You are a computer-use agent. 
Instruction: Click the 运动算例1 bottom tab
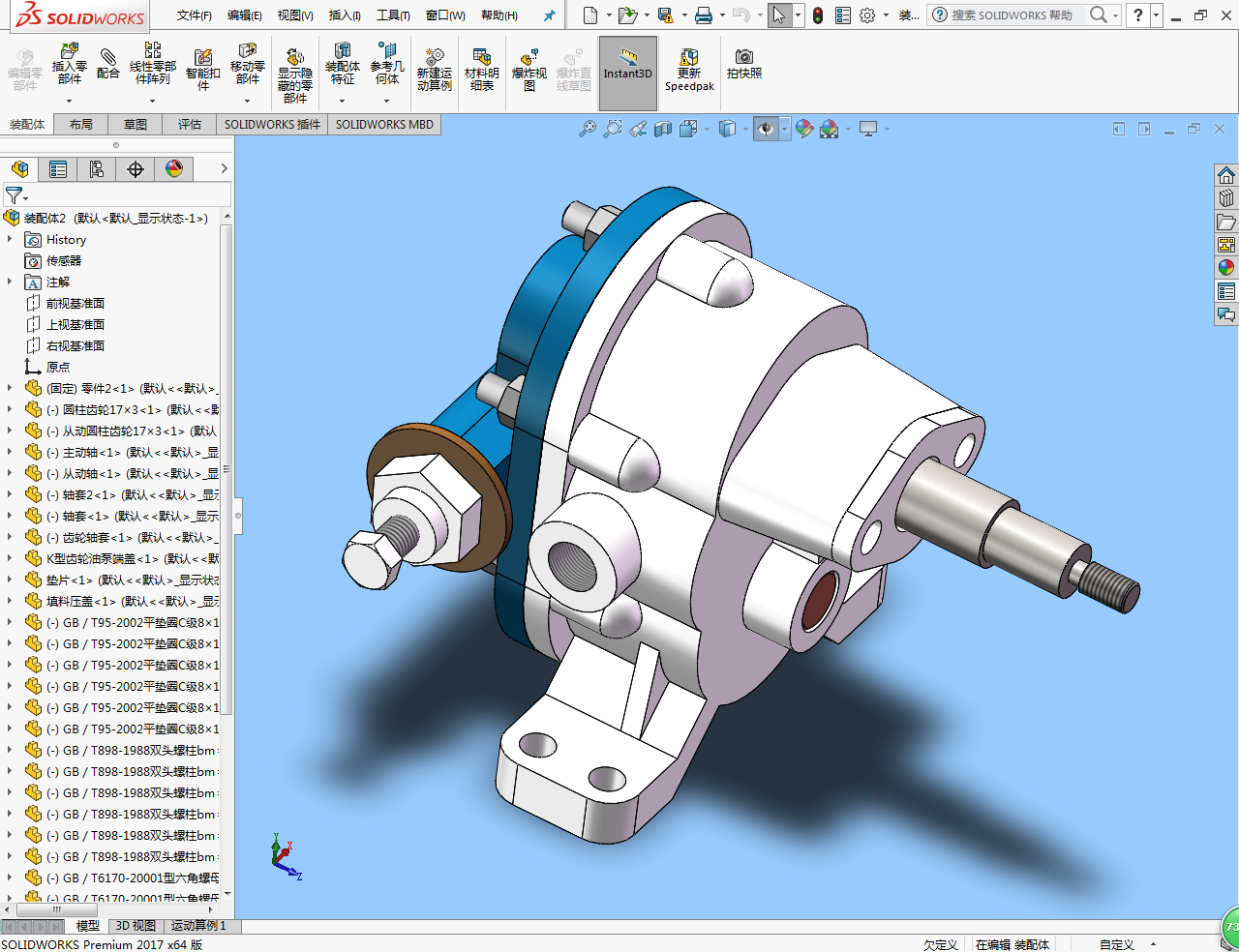click(197, 926)
